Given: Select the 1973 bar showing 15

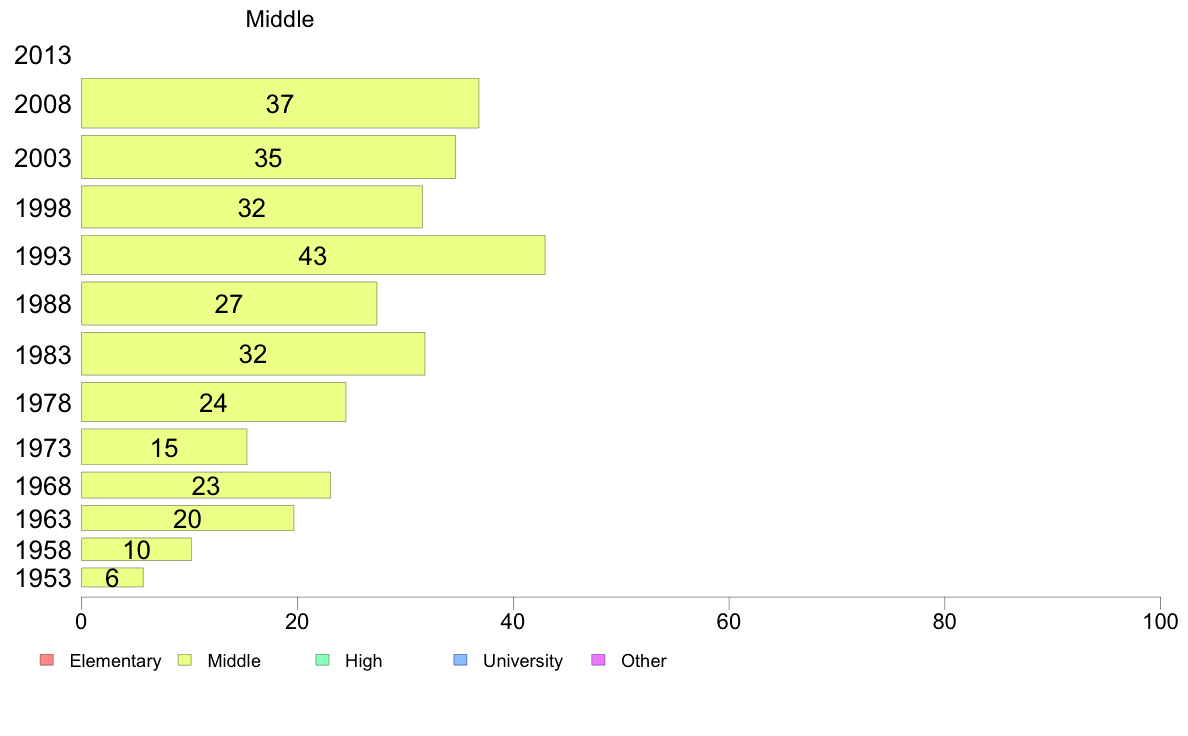Looking at the screenshot, I should [164, 447].
